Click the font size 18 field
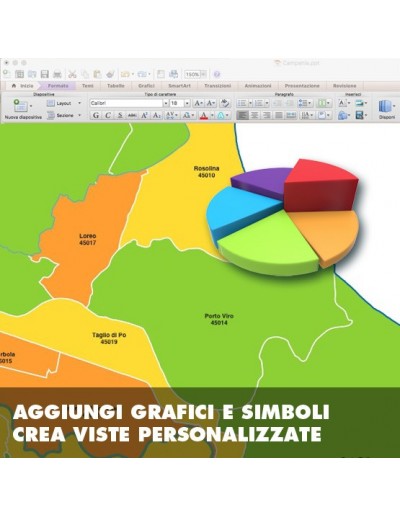400x517 pixels. [177, 103]
